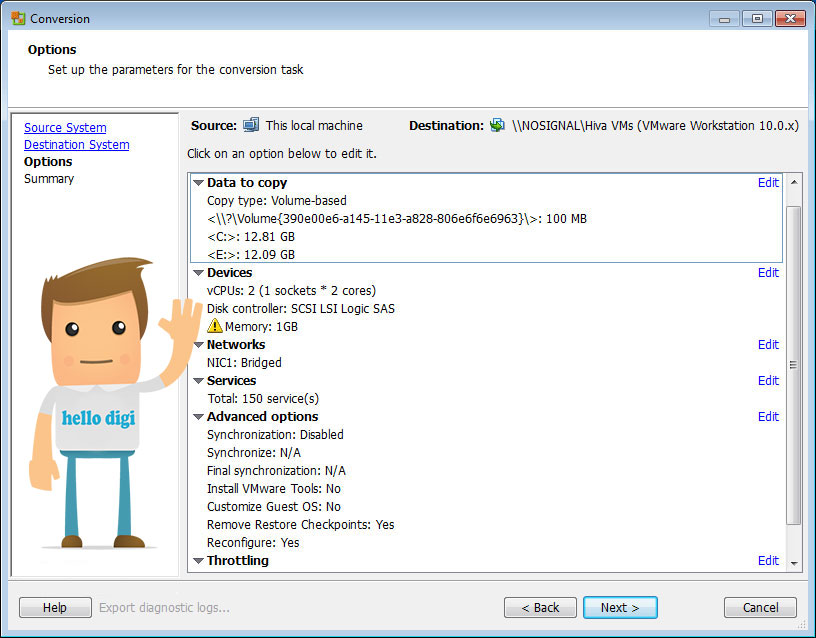The image size is (816, 638).
Task: Select Remove Restore Checkpoints: Yes row
Action: coord(301,525)
